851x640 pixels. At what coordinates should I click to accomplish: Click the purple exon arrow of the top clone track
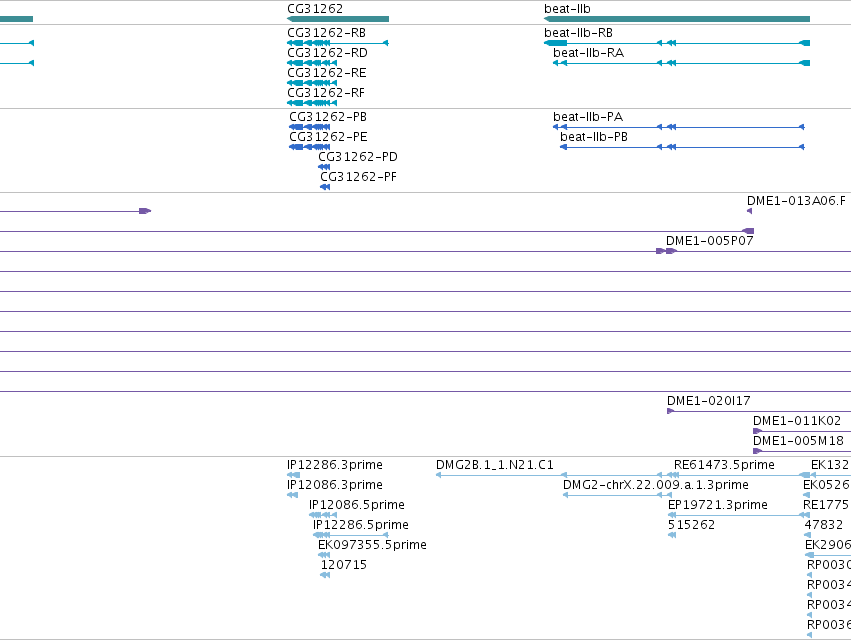[x=145, y=211]
